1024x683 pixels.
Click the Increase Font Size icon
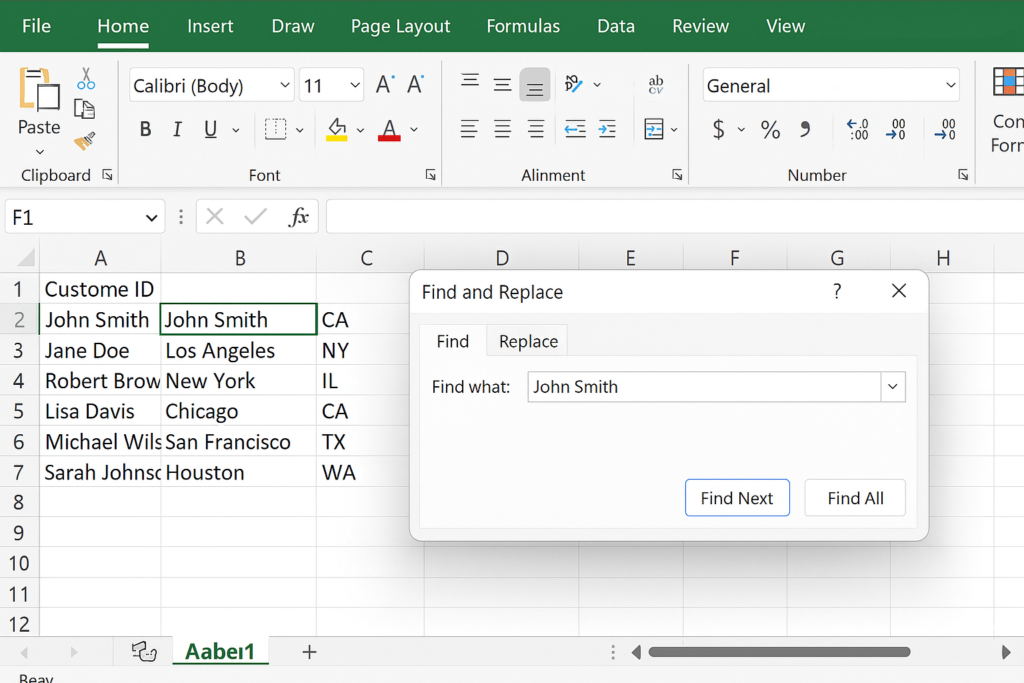(x=384, y=86)
